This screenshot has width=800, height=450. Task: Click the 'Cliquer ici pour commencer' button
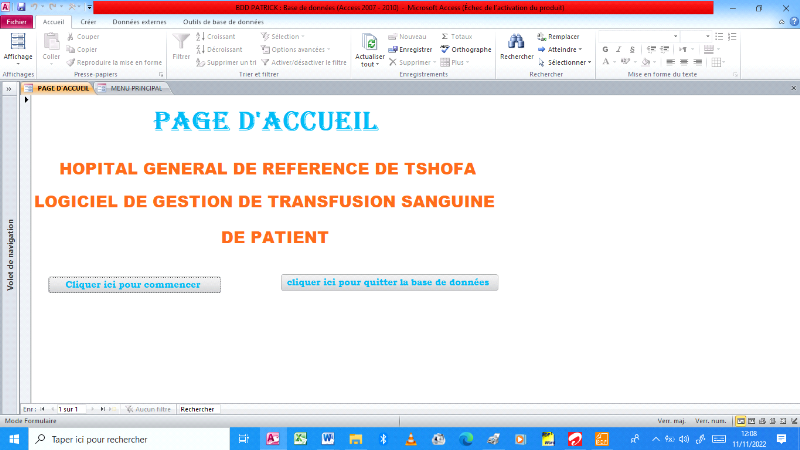[133, 285]
